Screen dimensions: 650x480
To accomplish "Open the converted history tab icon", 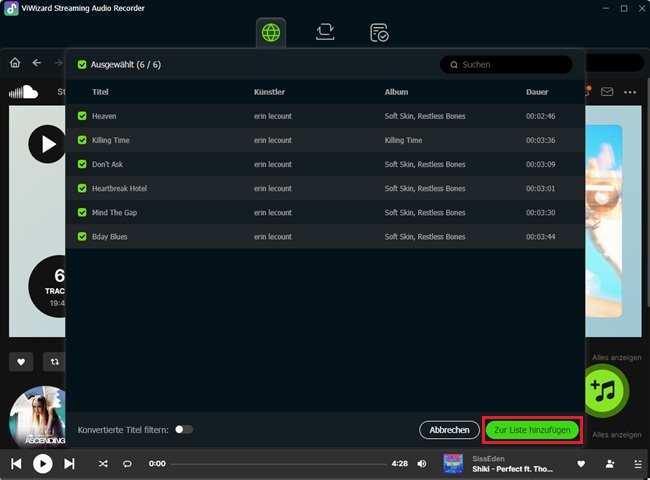I will tap(379, 33).
